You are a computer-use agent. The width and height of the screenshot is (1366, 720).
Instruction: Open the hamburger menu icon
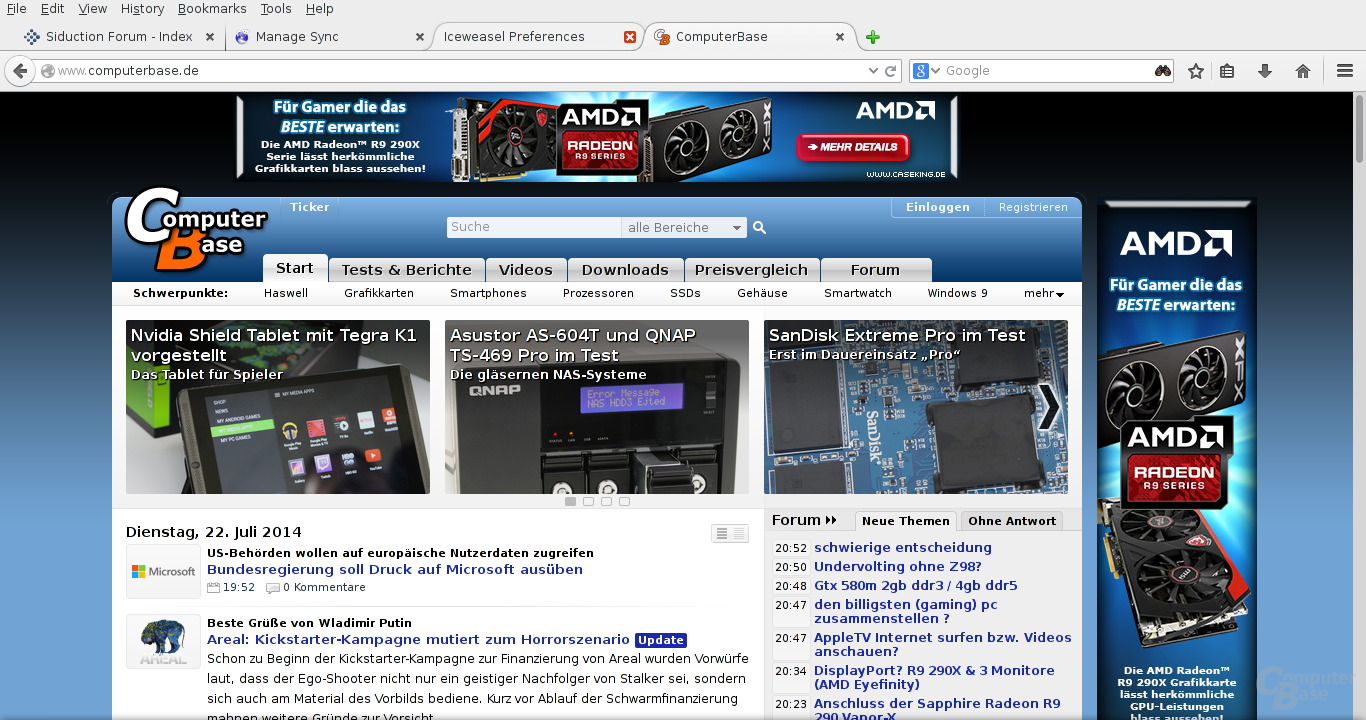coord(1345,71)
